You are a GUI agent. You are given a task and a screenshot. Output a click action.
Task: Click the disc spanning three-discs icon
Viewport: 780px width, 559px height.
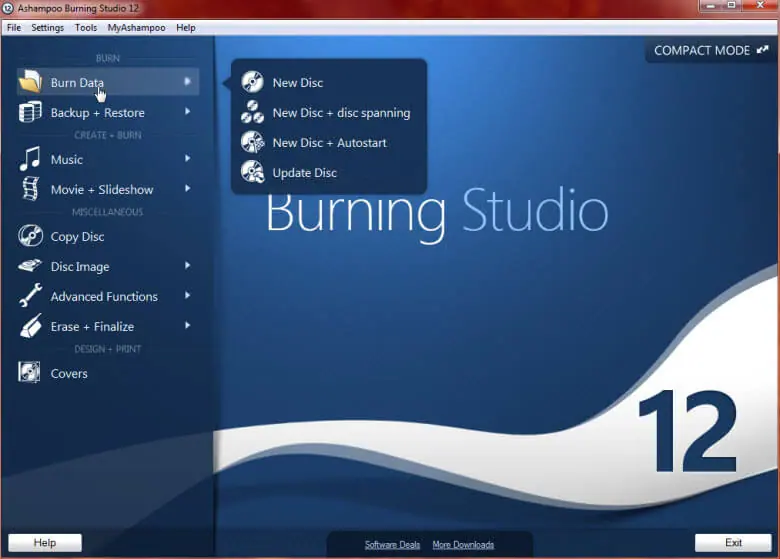(x=252, y=112)
